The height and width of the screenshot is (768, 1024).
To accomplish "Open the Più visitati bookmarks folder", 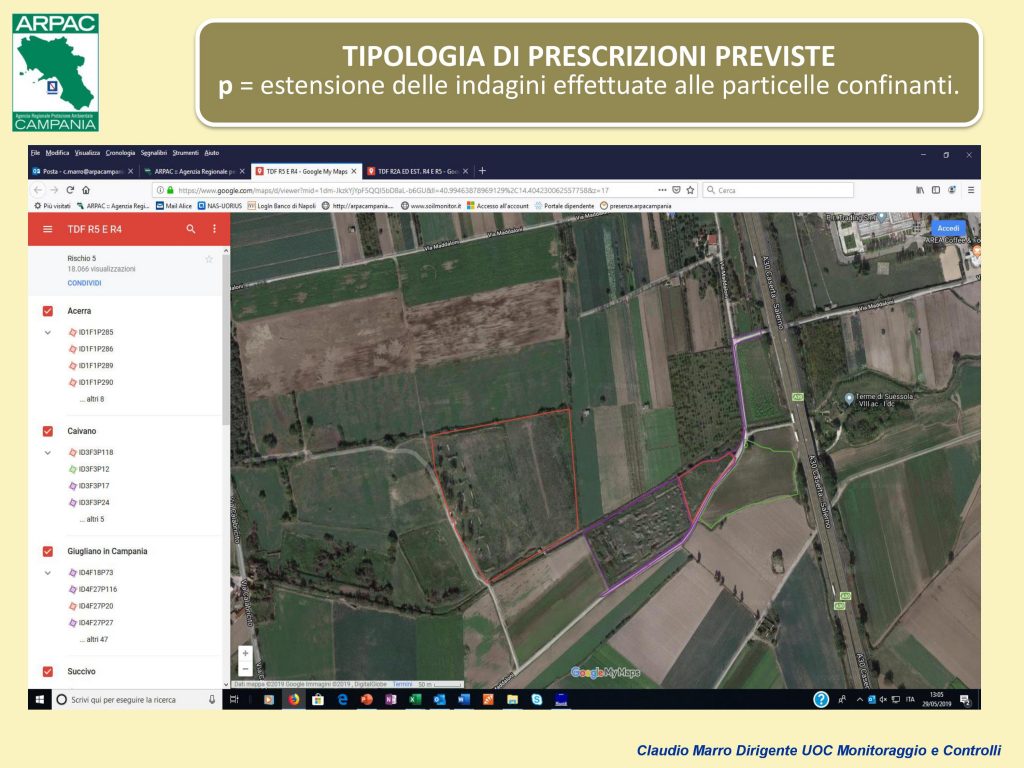I will (x=52, y=206).
